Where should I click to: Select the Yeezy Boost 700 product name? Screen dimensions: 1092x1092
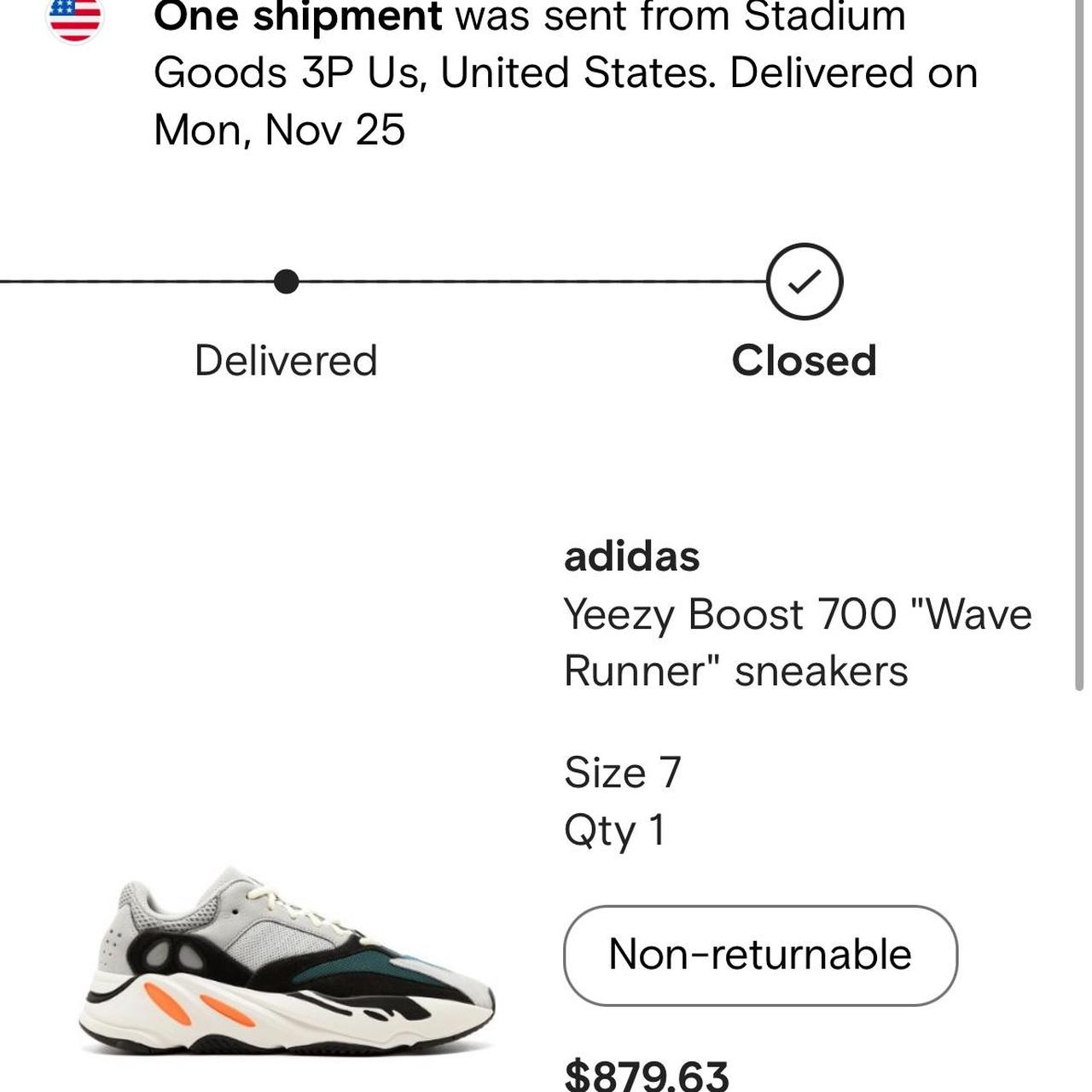pyautogui.click(x=798, y=614)
